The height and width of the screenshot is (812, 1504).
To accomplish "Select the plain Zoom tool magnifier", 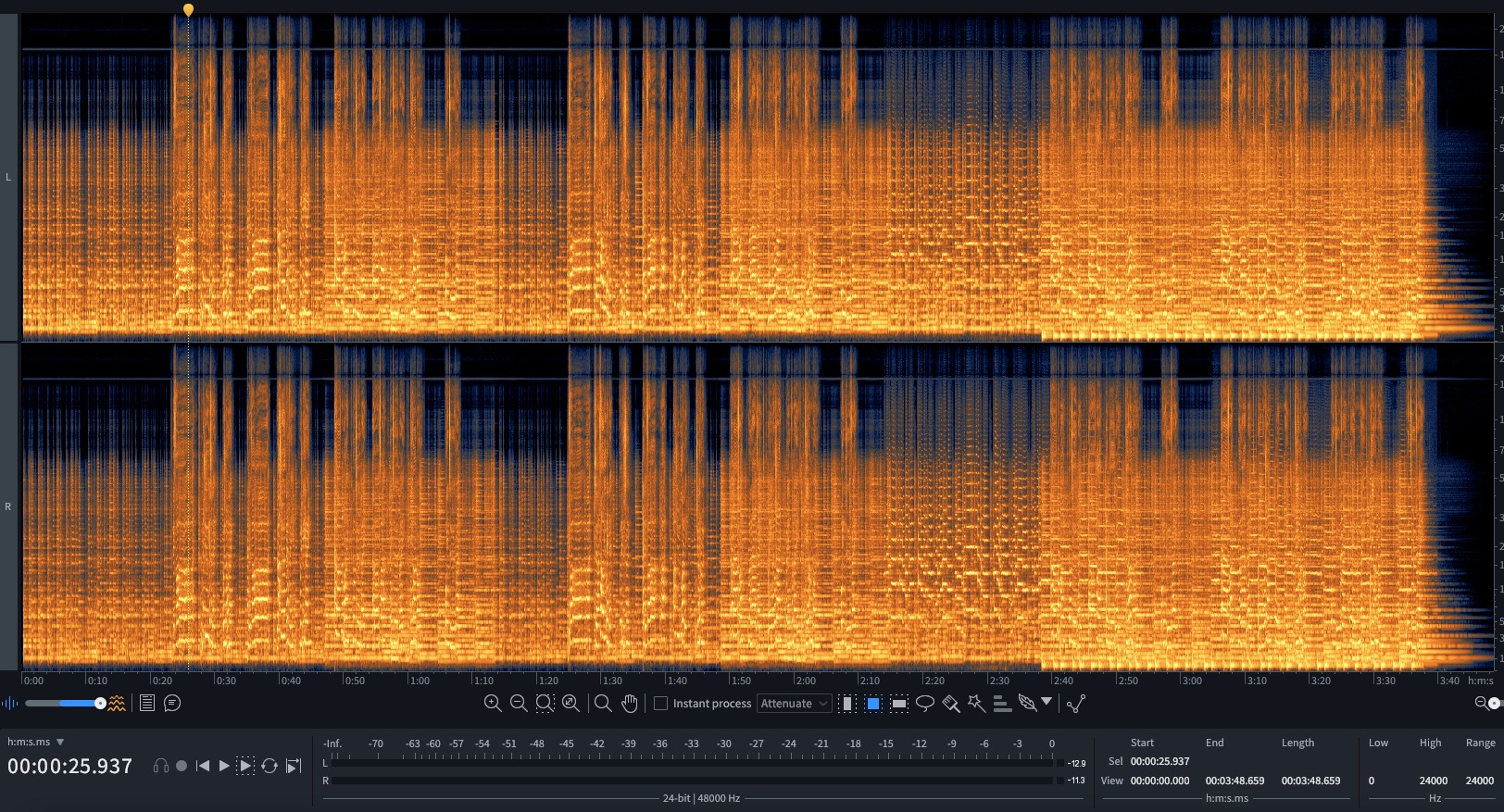I will (603, 704).
